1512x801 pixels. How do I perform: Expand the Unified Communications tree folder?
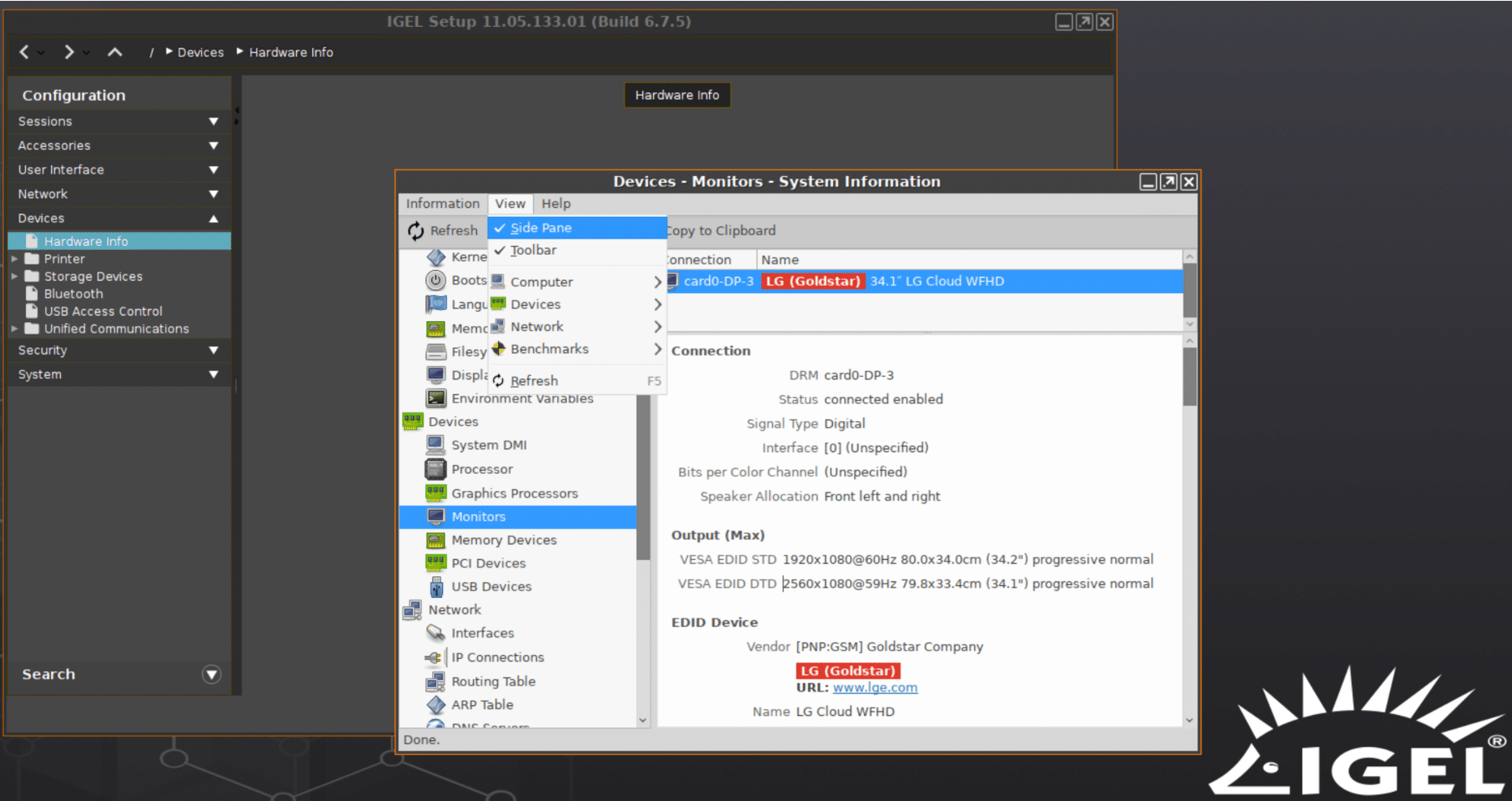click(15, 329)
